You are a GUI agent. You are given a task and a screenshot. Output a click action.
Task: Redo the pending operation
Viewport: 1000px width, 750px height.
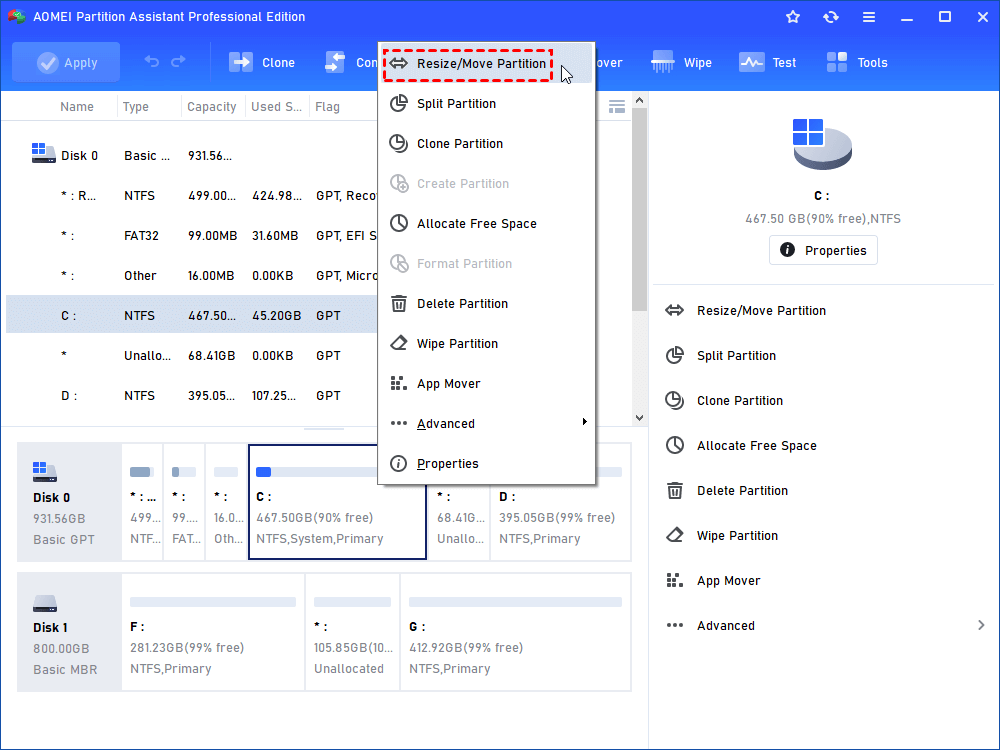pos(179,61)
